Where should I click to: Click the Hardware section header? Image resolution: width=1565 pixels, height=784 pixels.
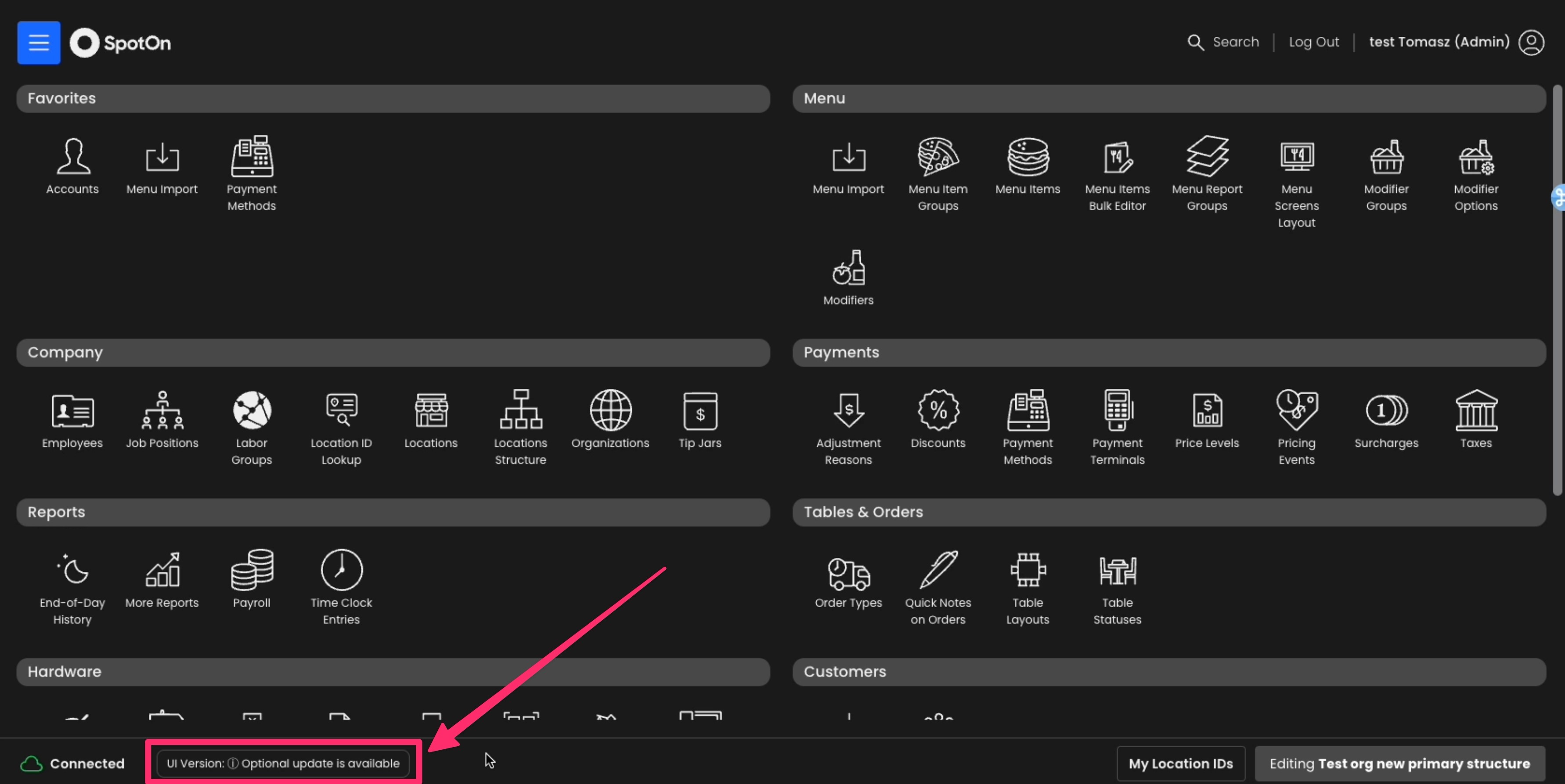coord(393,672)
